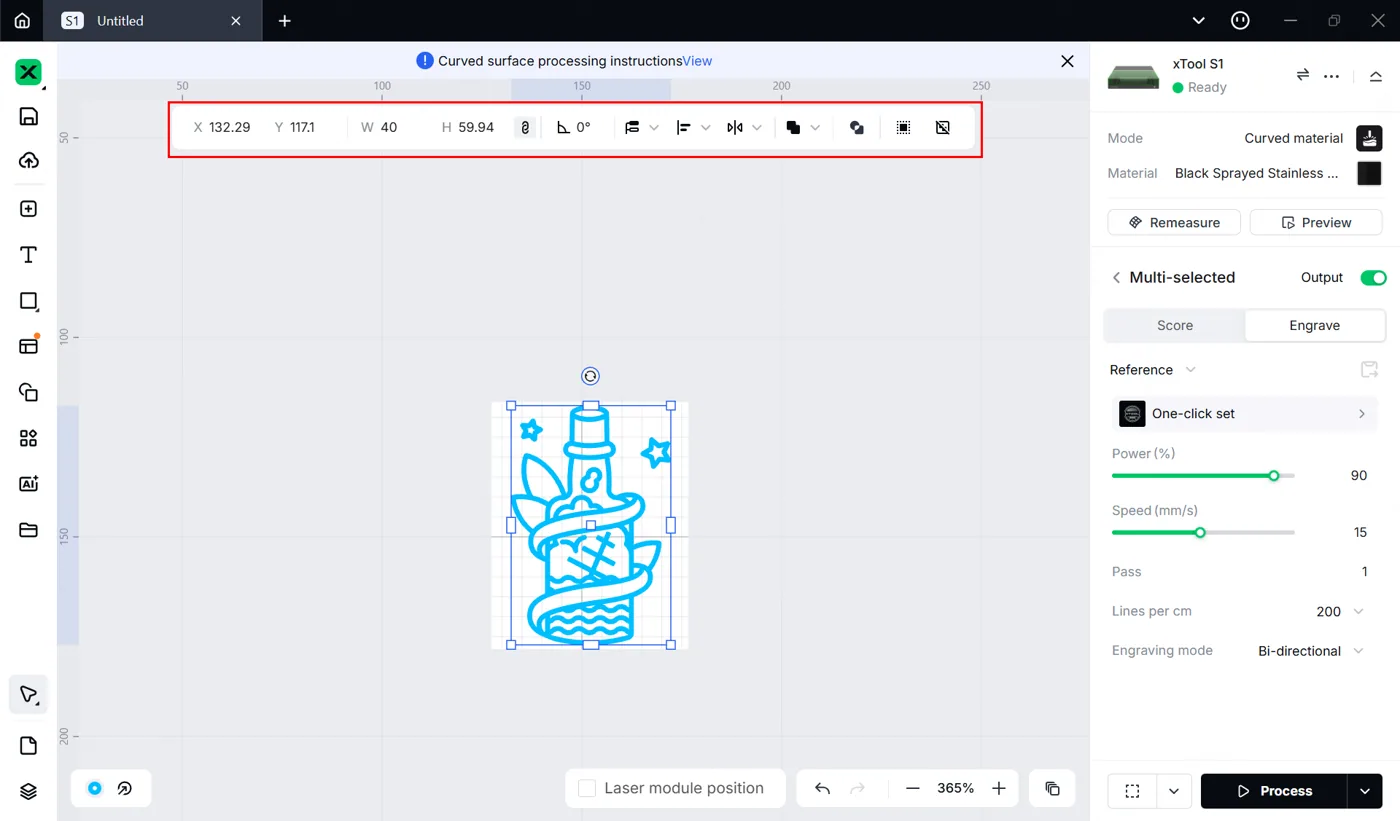Click the Process button
The width and height of the screenshot is (1400, 821).
[1274, 791]
